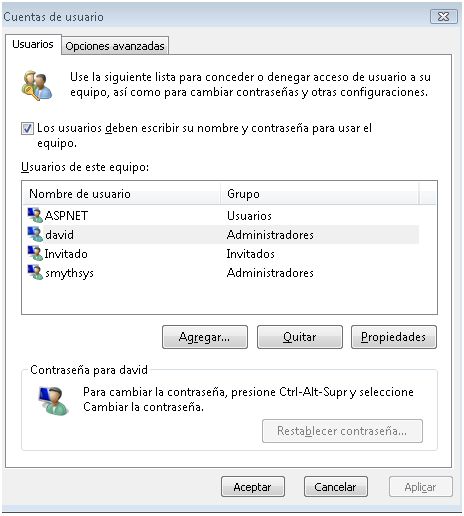Click the users and keys header icon
The image size is (464, 516).
[x=36, y=85]
